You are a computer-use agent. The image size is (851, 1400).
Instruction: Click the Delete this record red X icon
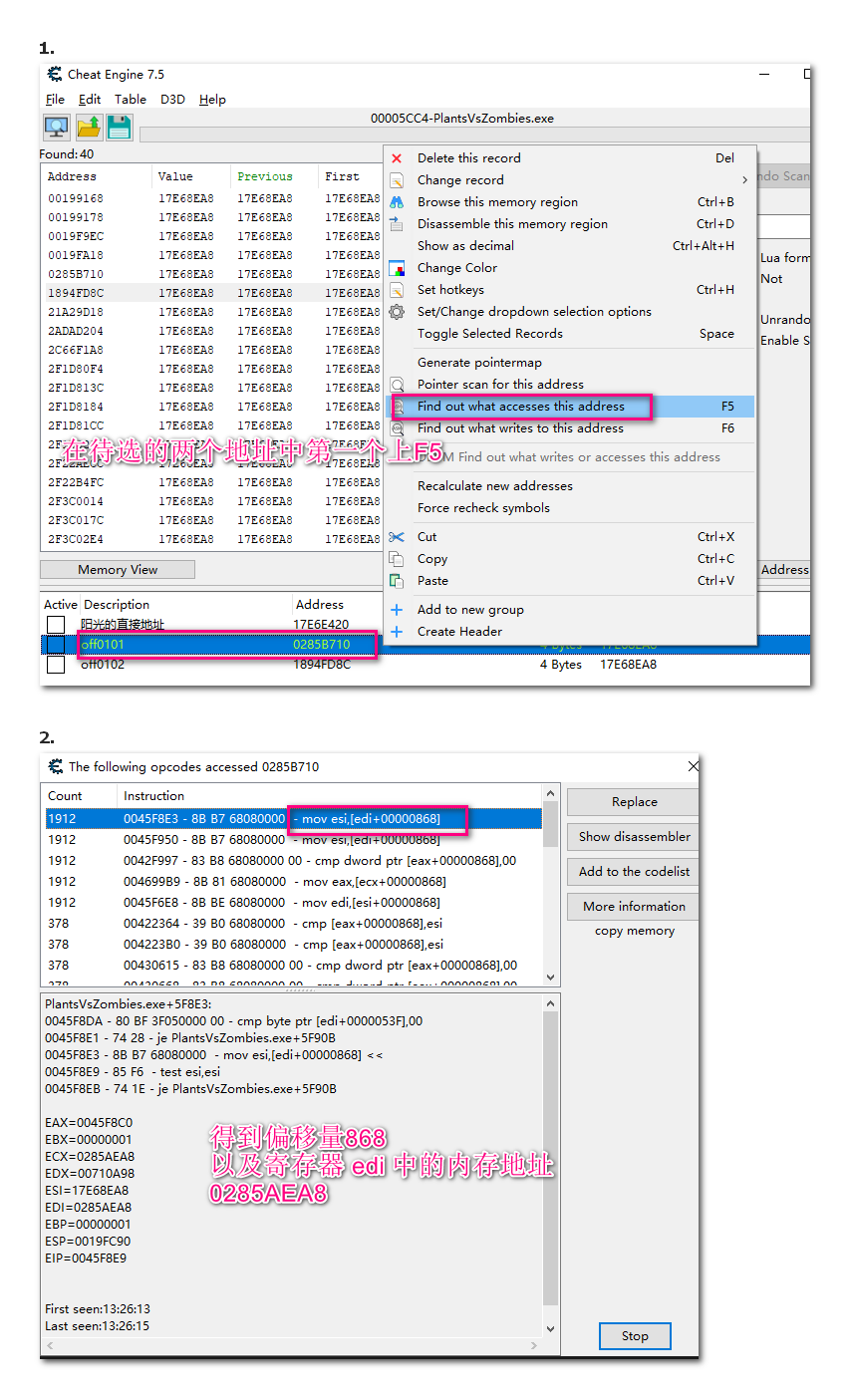pyautogui.click(x=397, y=158)
